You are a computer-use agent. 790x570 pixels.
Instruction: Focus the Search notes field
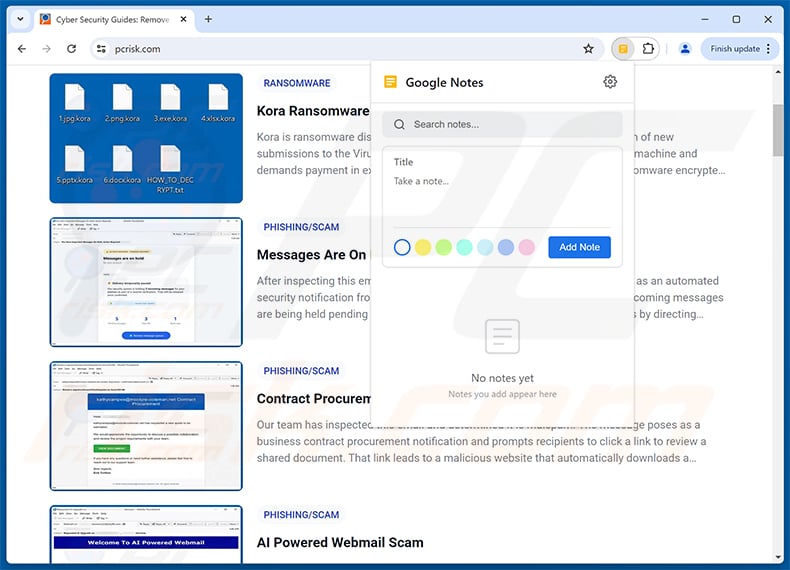(x=502, y=124)
